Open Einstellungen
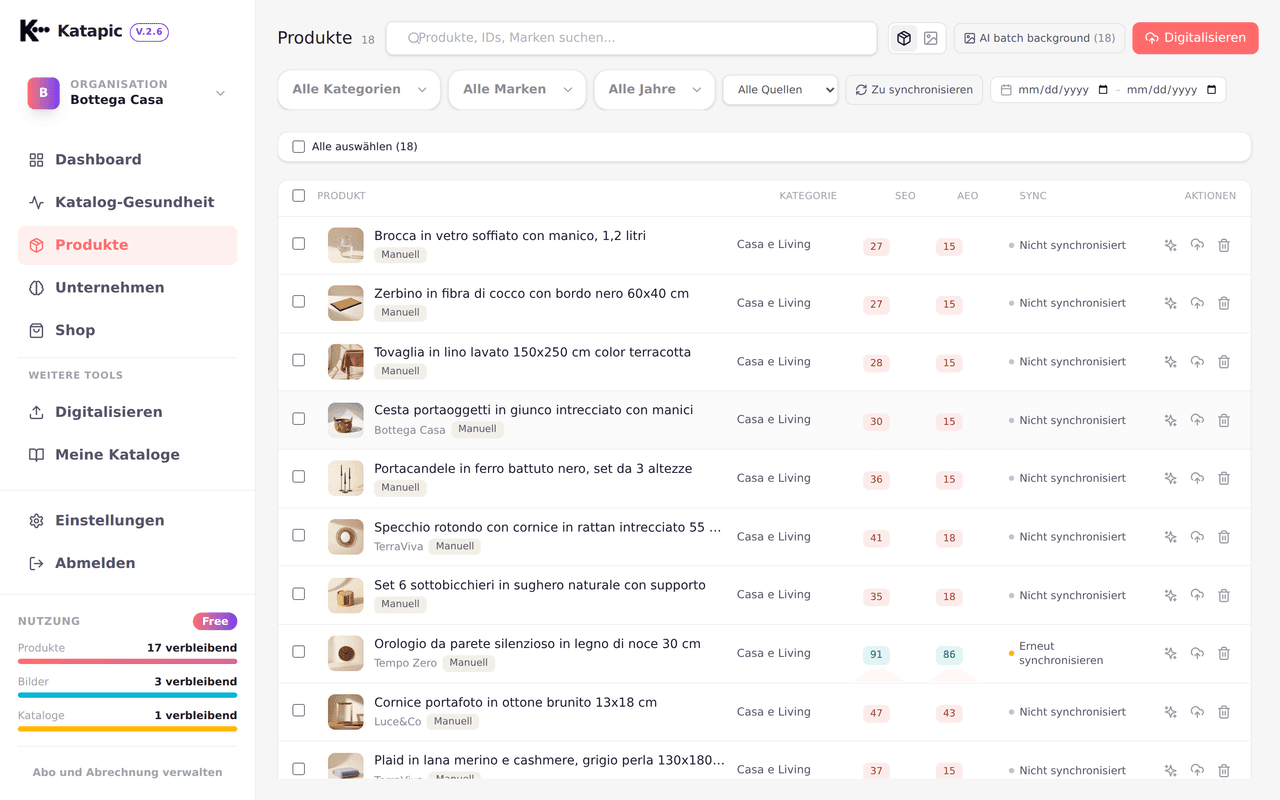Screen dimensions: 1280x800 [127, 521]
